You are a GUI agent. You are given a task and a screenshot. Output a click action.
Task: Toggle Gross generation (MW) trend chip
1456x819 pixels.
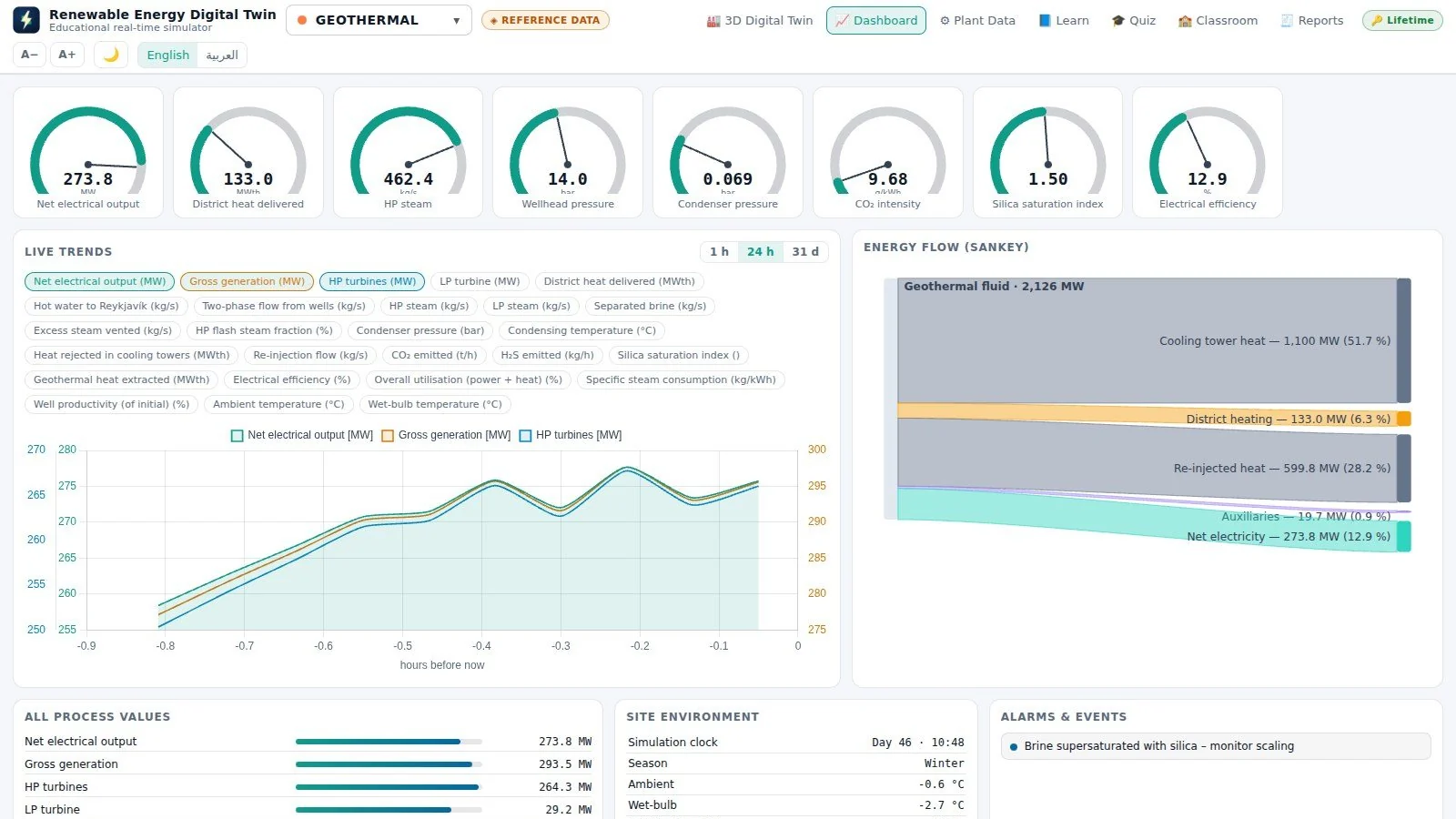coord(247,281)
